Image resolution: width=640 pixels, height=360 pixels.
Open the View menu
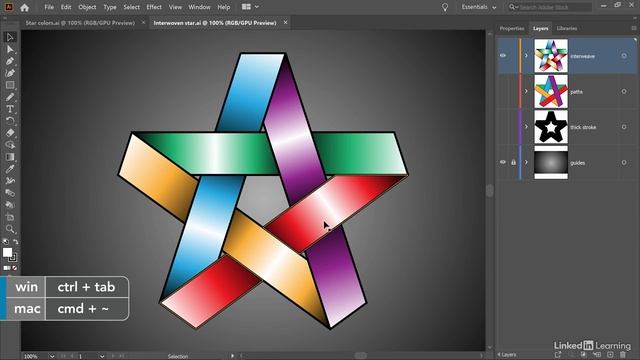(x=175, y=7)
